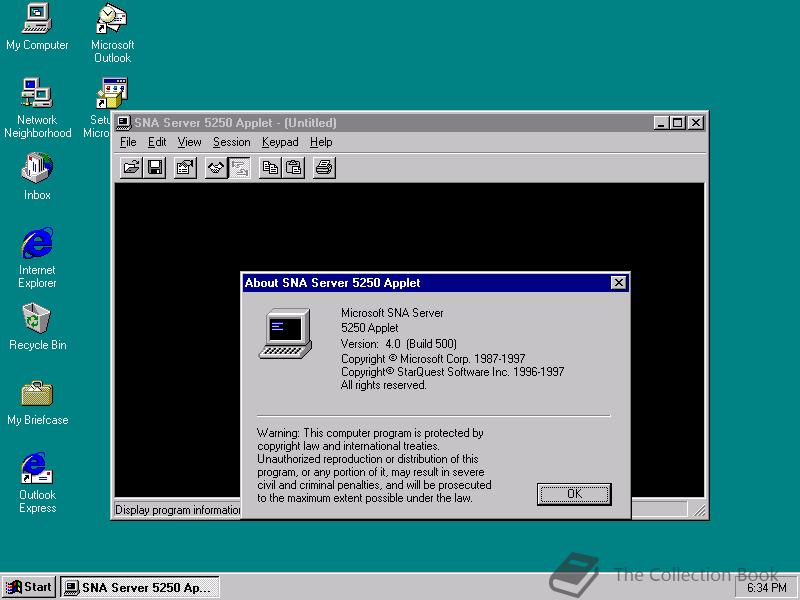Screen dimensions: 800x600
Task: Open the Session menu
Action: coord(232,142)
